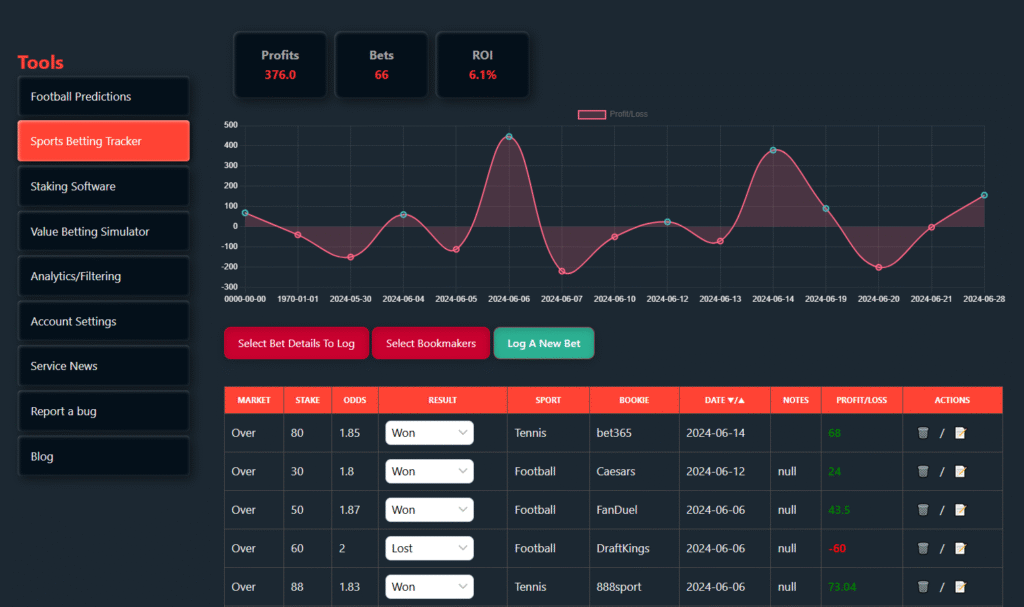Click trash icon for FanDuel bet
This screenshot has height=607, width=1024.
coord(923,510)
